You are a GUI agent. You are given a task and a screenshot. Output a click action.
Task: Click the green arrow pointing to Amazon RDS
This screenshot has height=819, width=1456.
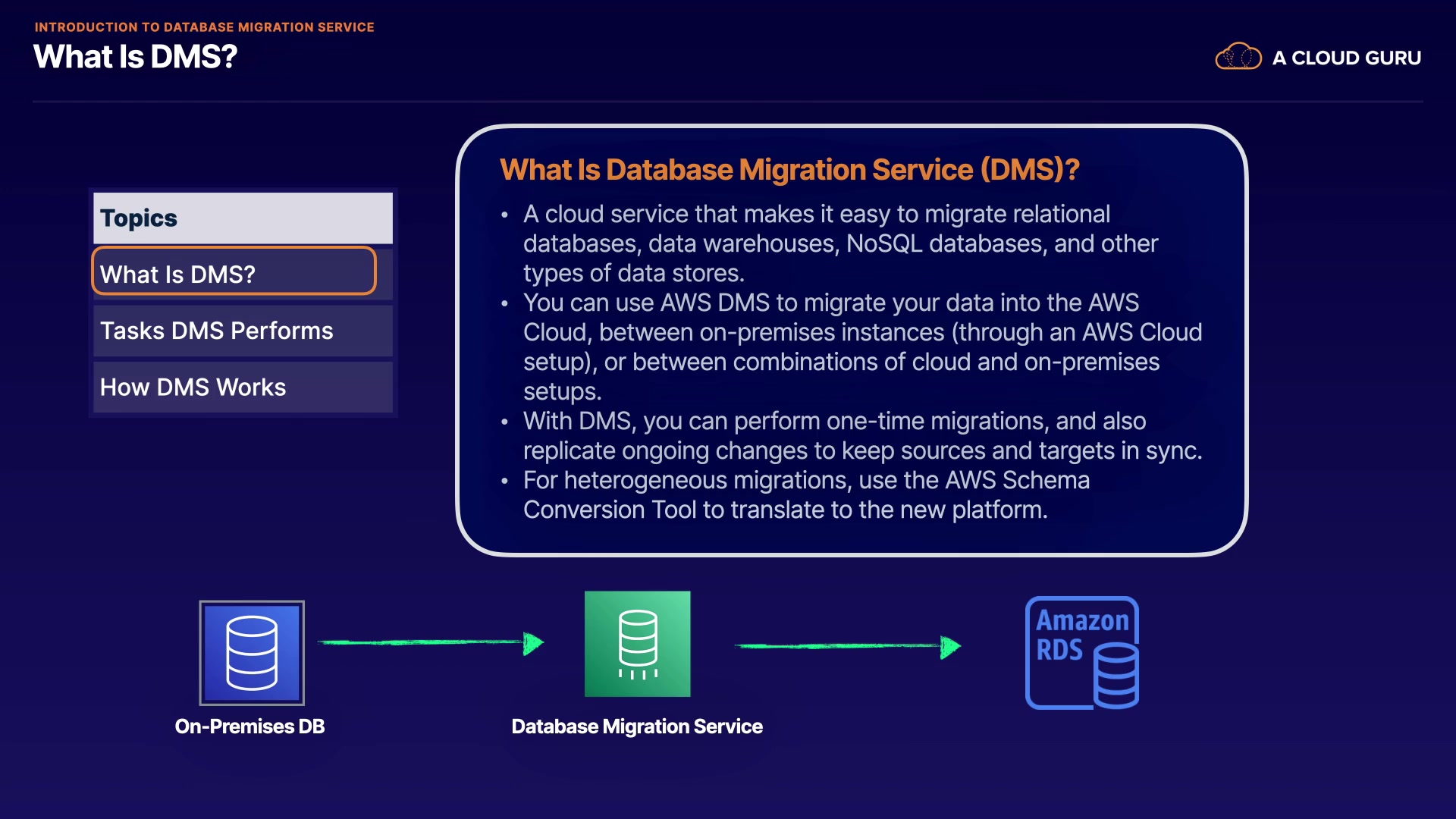(847, 646)
